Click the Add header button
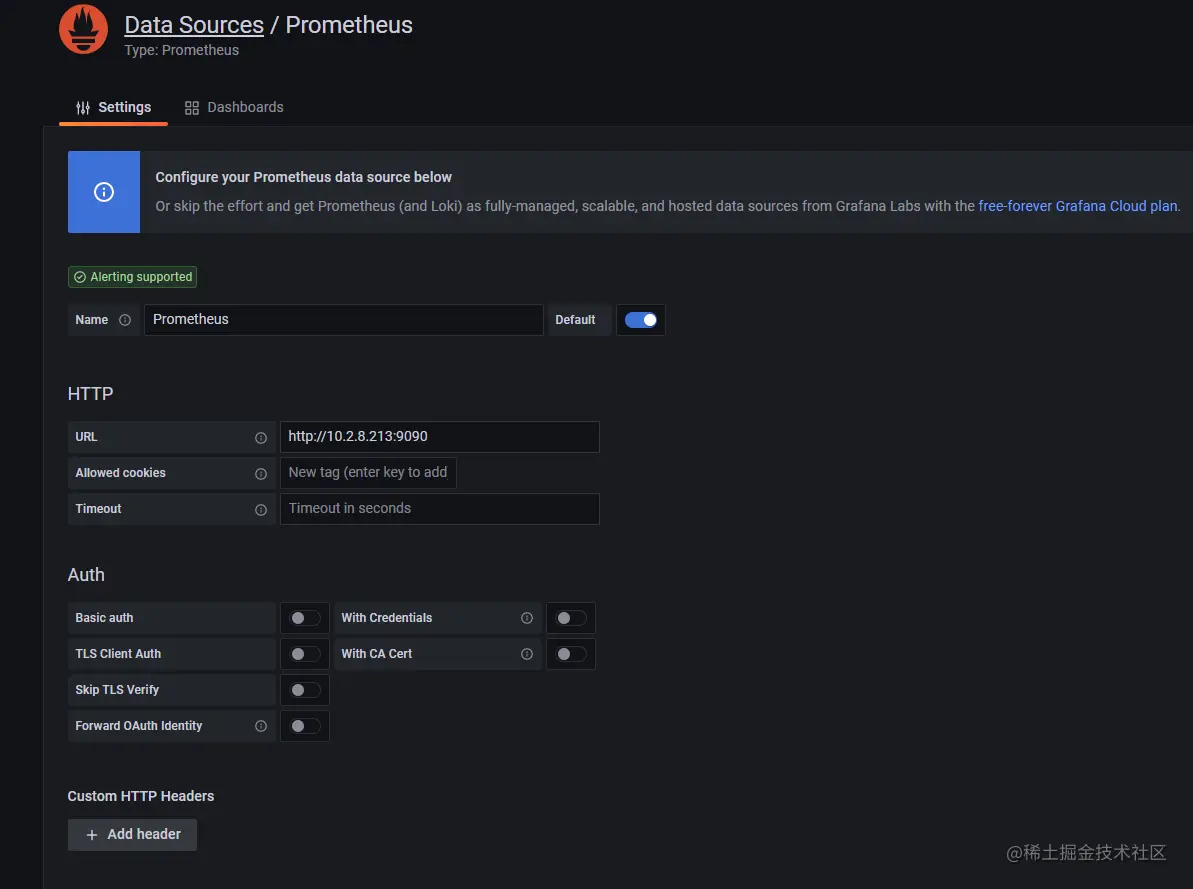This screenshot has width=1193, height=889. [x=132, y=835]
